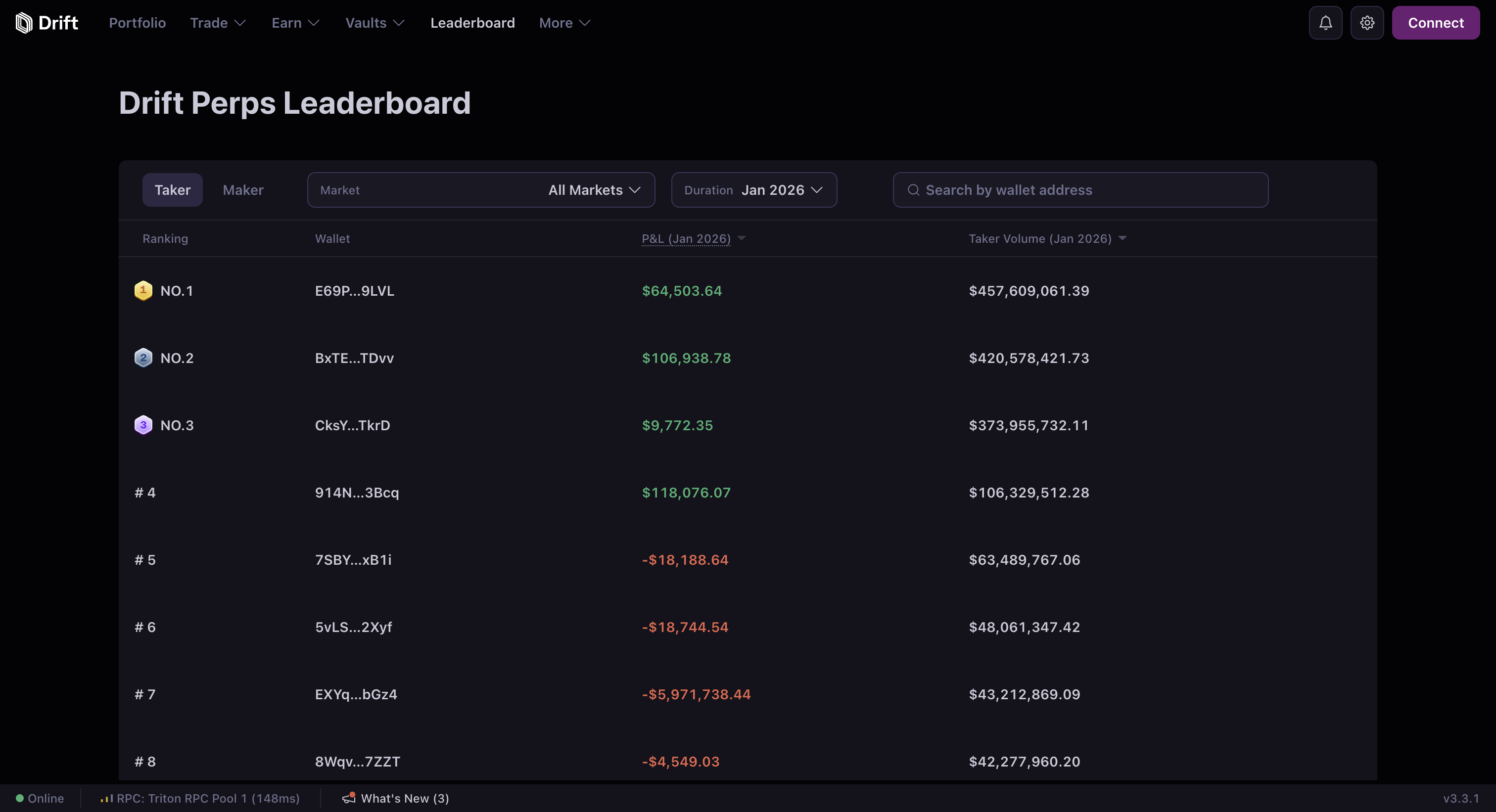Click the Connect wallet button
Screen dimensions: 1496x812
1435,23
